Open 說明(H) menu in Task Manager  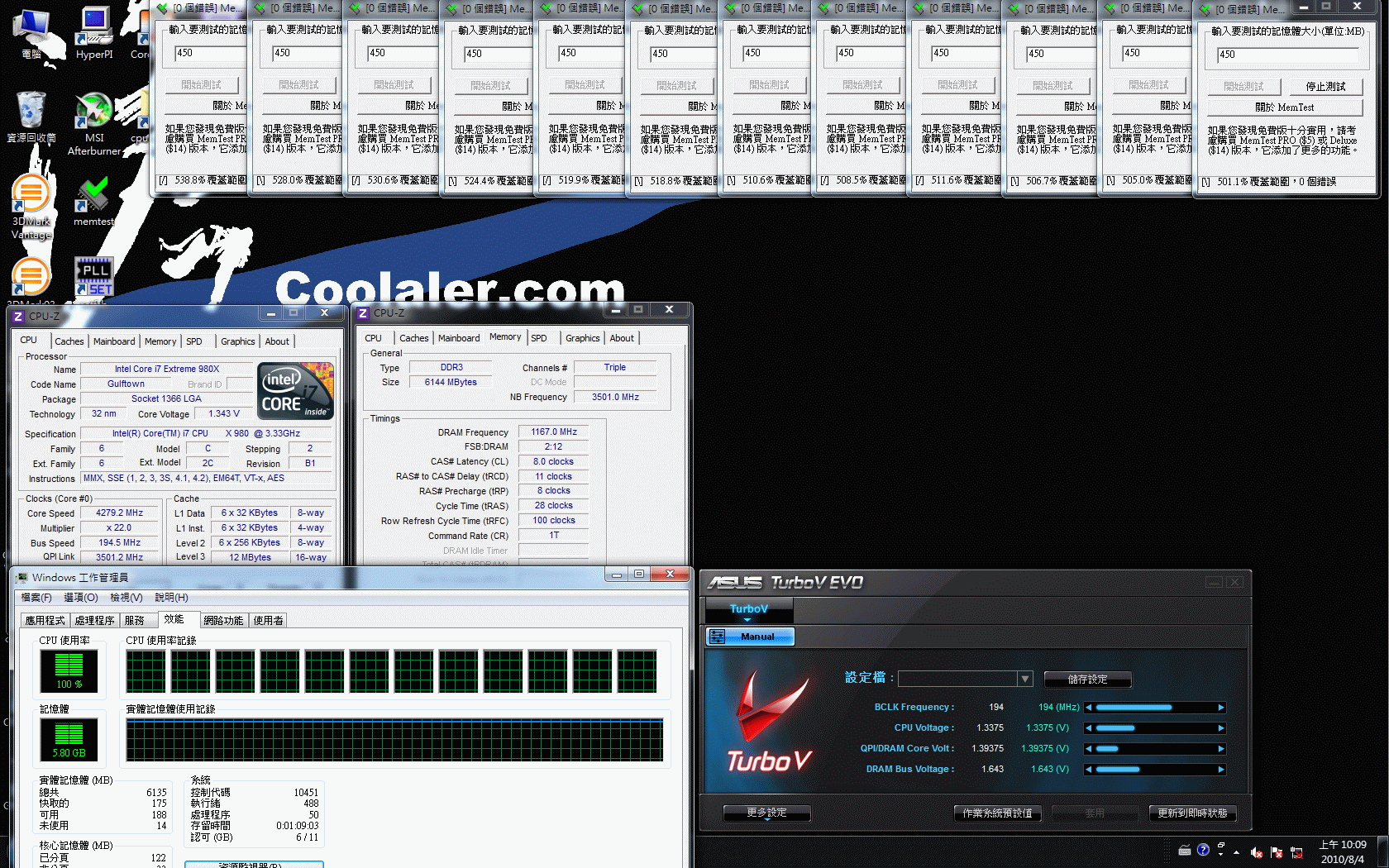click(x=171, y=598)
